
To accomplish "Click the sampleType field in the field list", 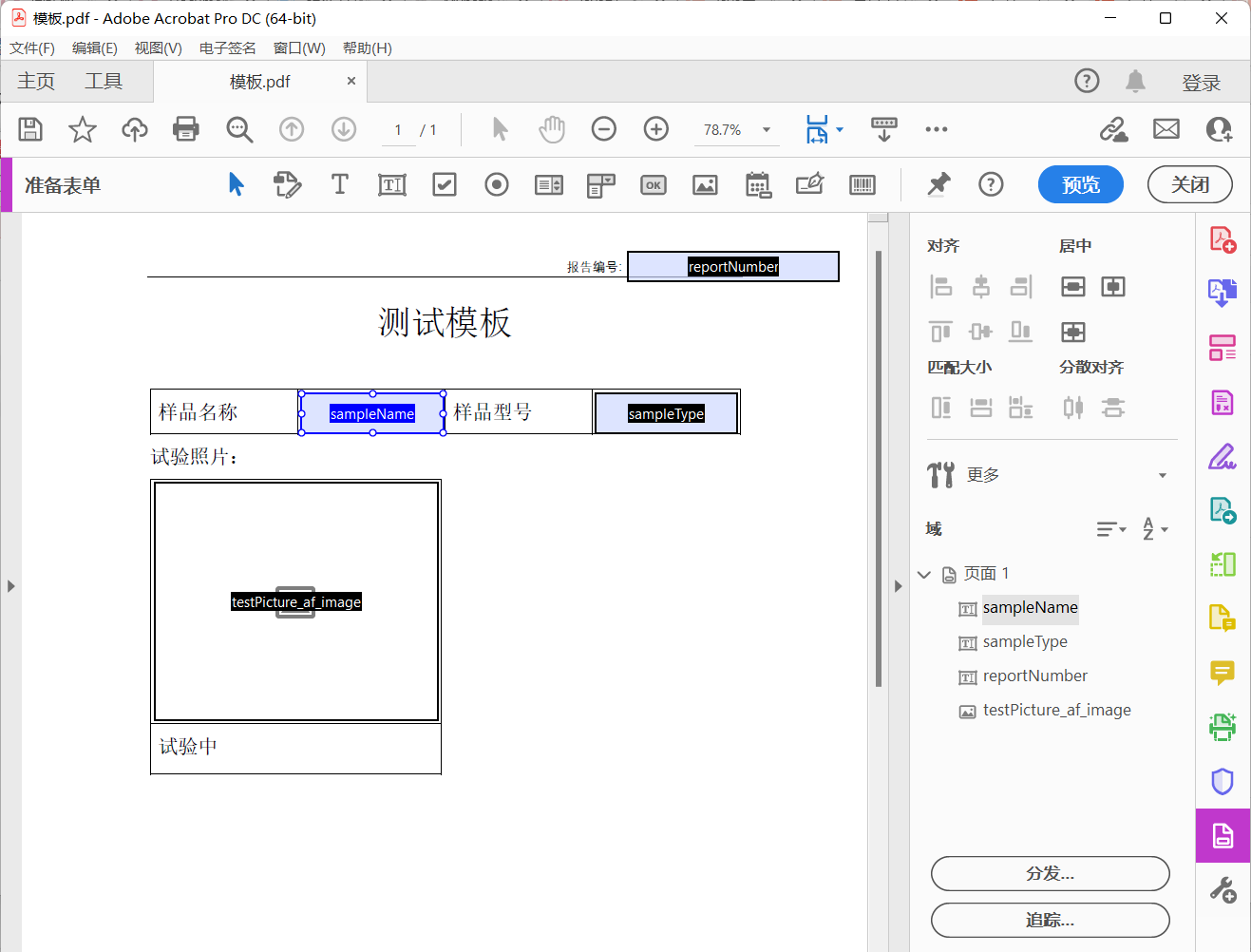I will coord(1026,641).
